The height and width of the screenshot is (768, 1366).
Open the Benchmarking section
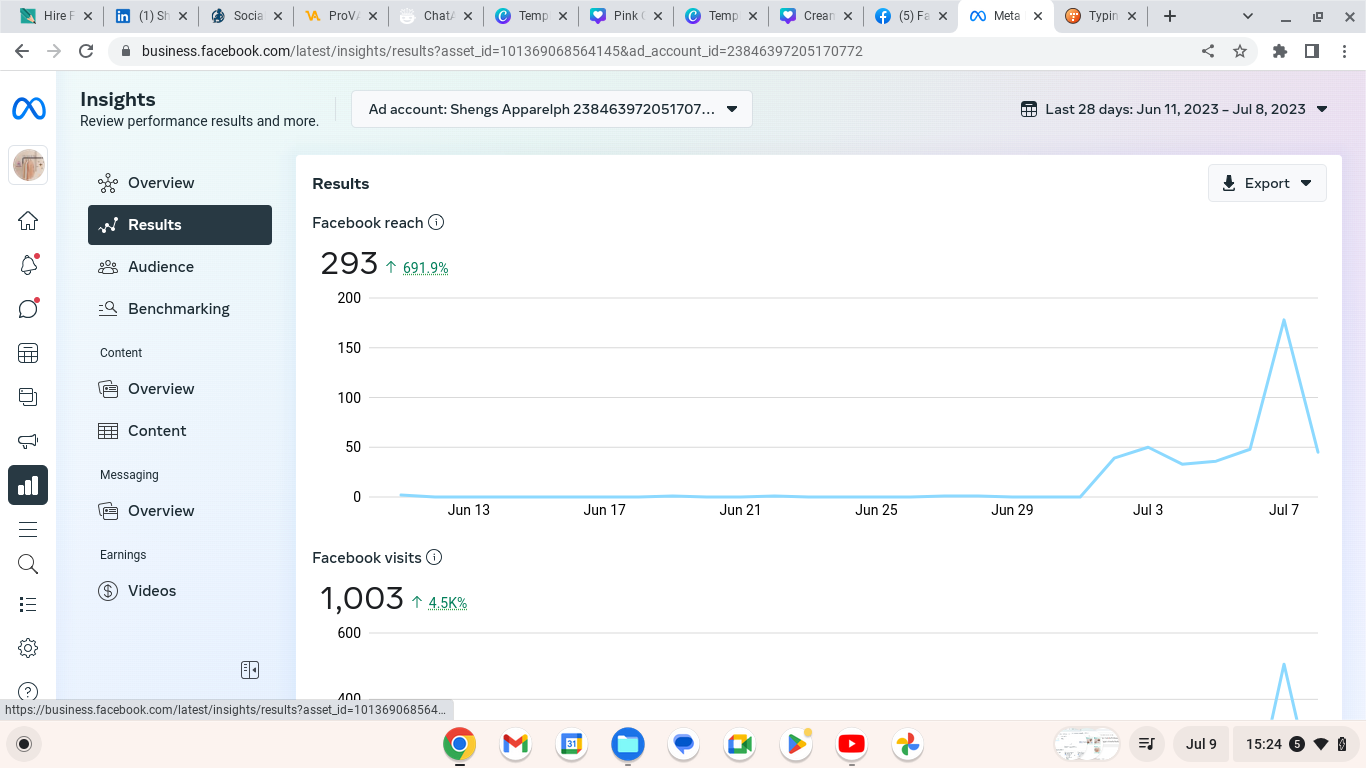pos(180,309)
